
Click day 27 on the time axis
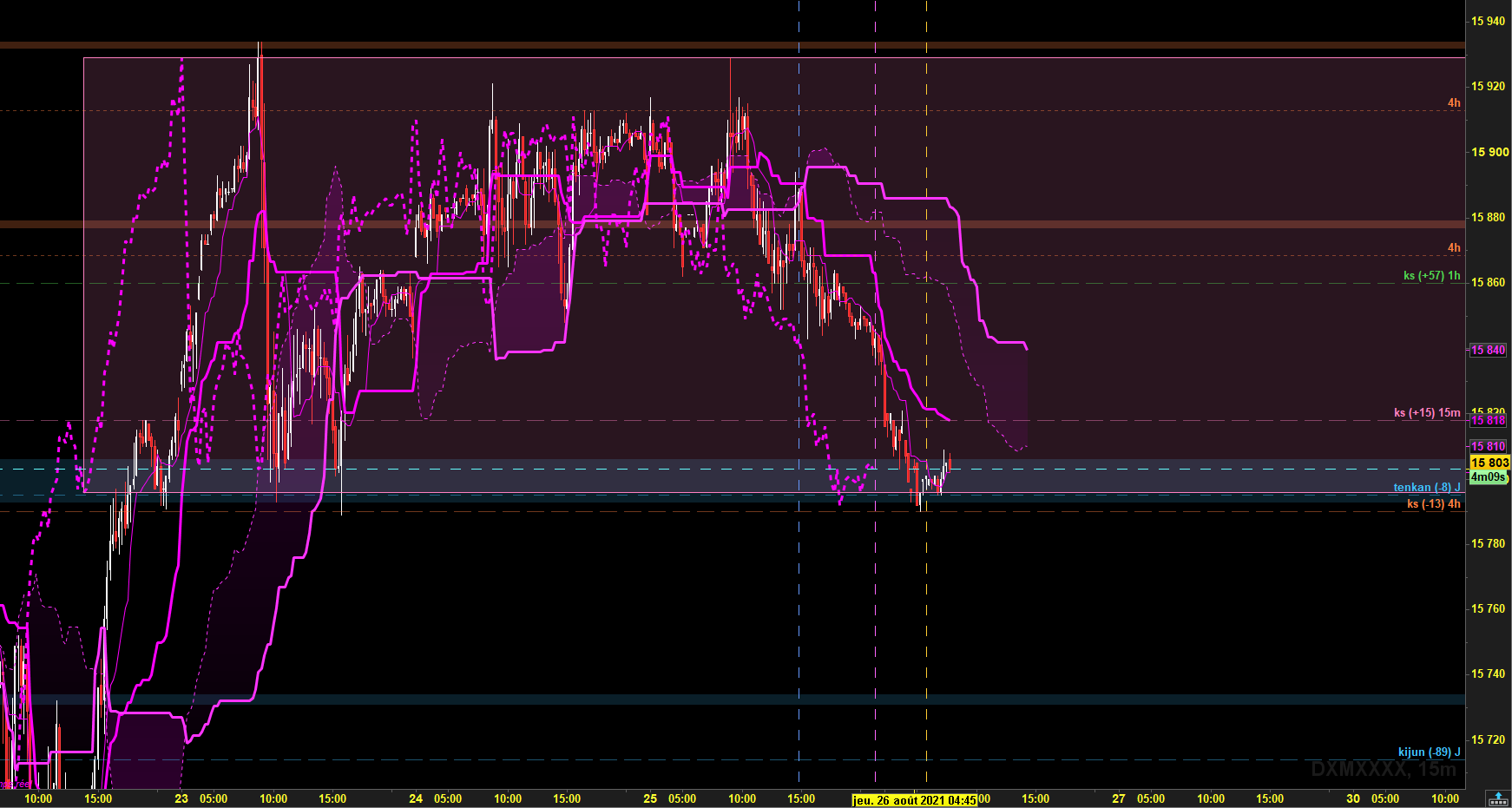pyautogui.click(x=1119, y=798)
